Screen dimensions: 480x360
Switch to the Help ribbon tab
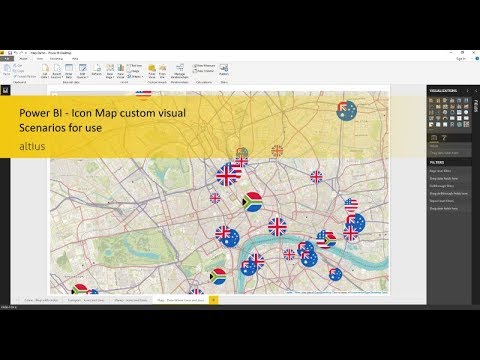pos(75,59)
